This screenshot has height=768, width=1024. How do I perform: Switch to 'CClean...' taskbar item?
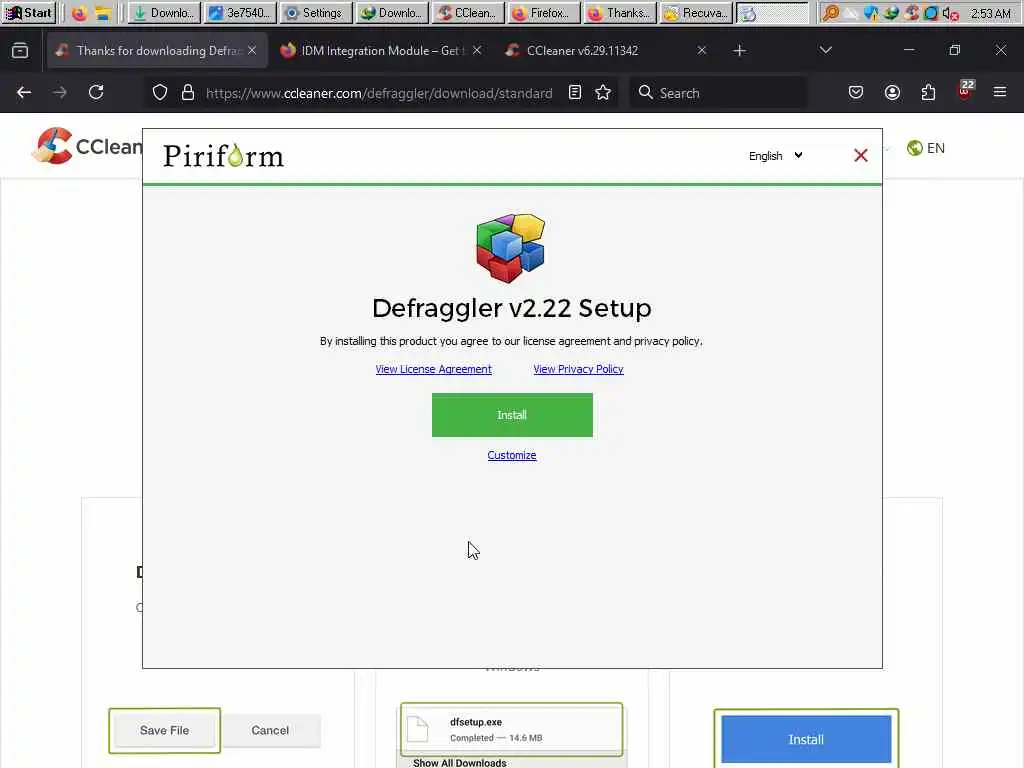(x=468, y=13)
